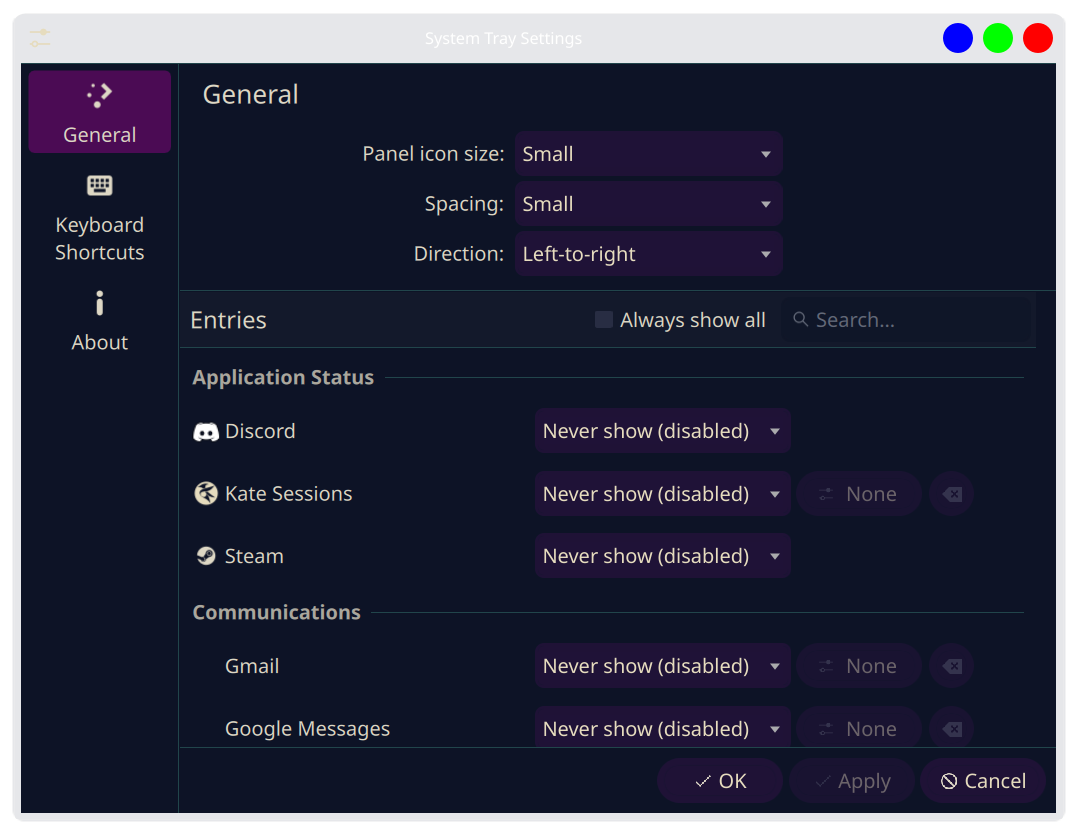Click the Steam icon in Application Status
The width and height of the screenshot is (1077, 834).
coord(206,556)
